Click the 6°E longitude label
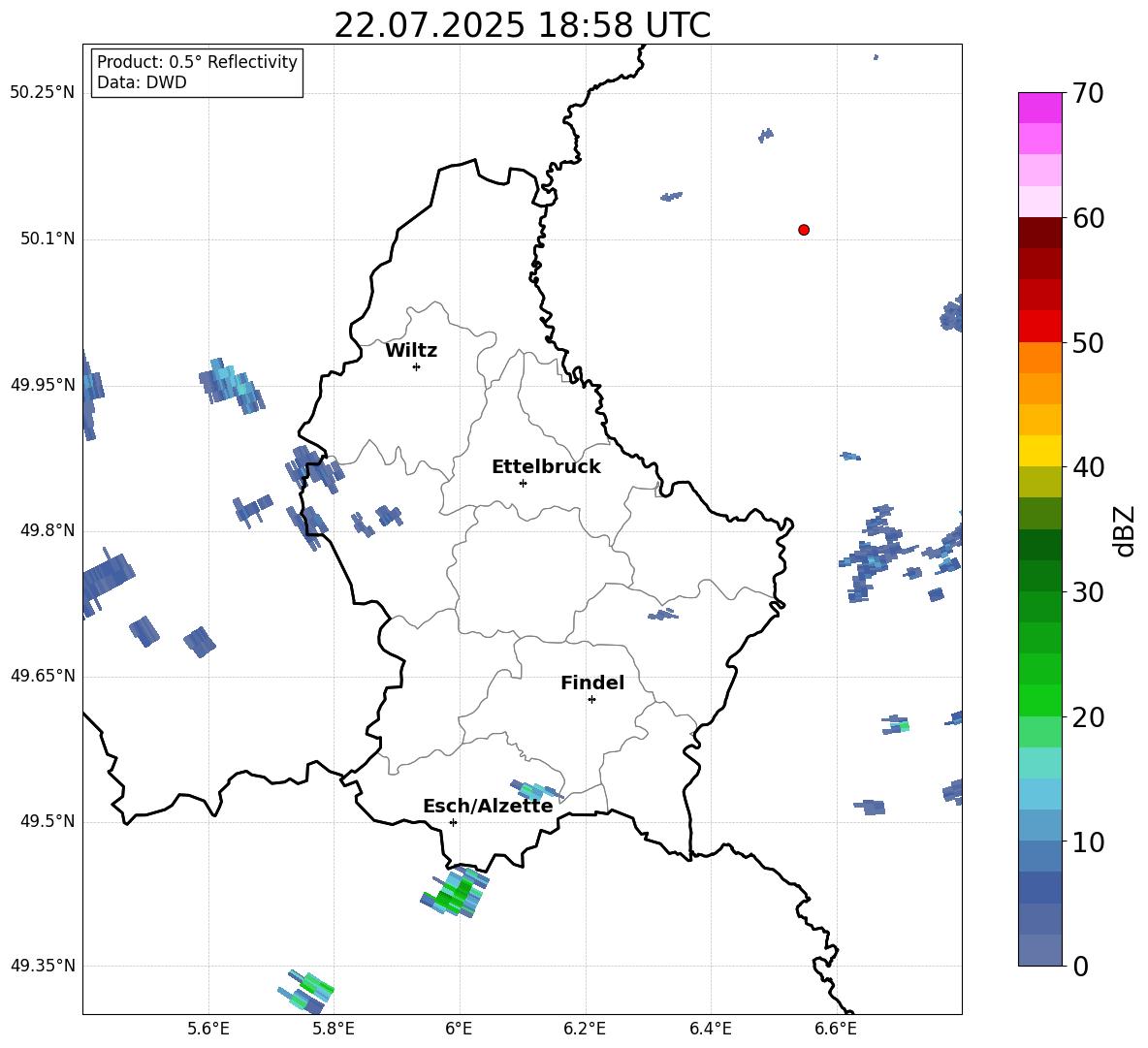The image size is (1148, 1048). 459,1029
